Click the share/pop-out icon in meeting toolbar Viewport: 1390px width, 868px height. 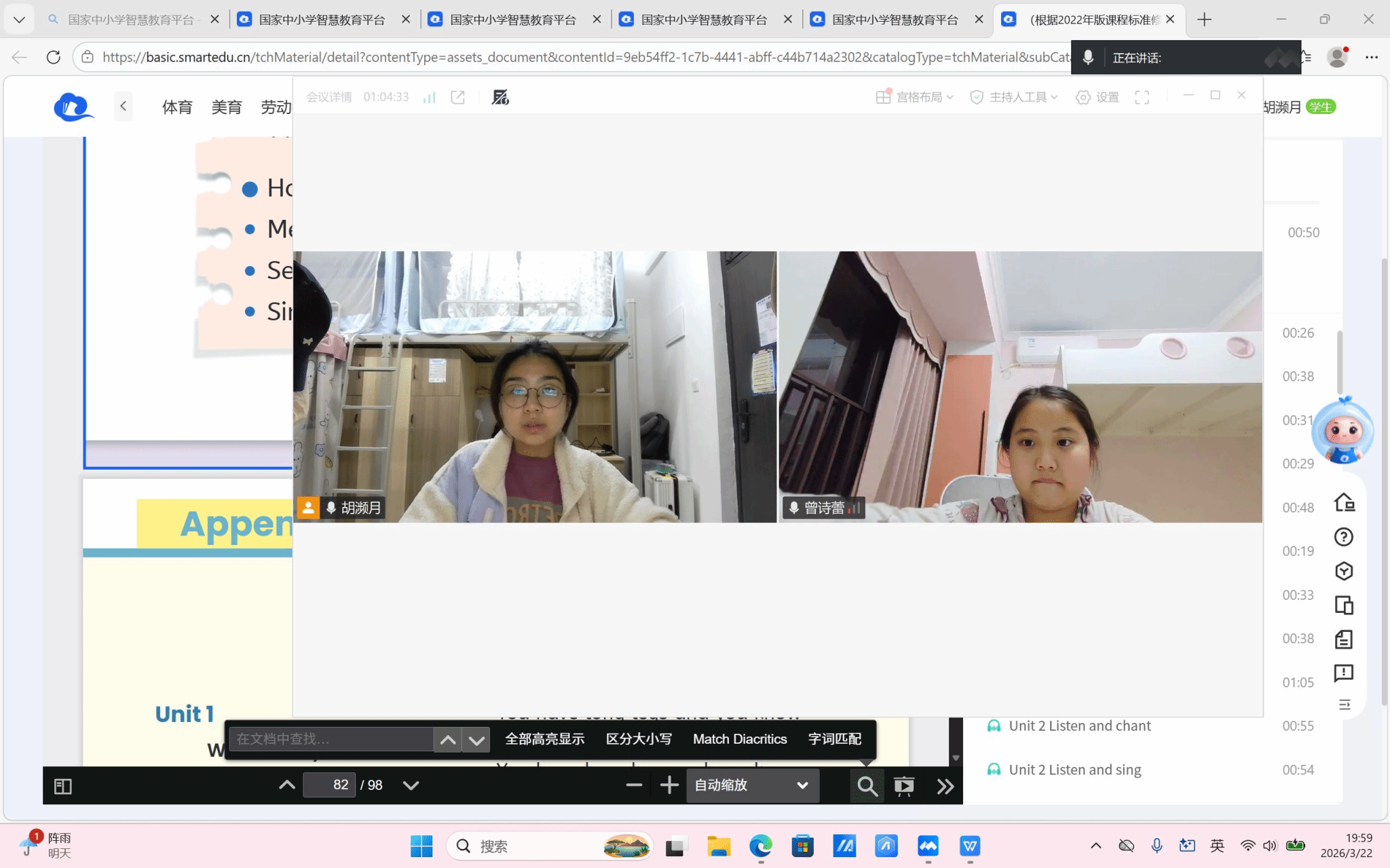(458, 97)
